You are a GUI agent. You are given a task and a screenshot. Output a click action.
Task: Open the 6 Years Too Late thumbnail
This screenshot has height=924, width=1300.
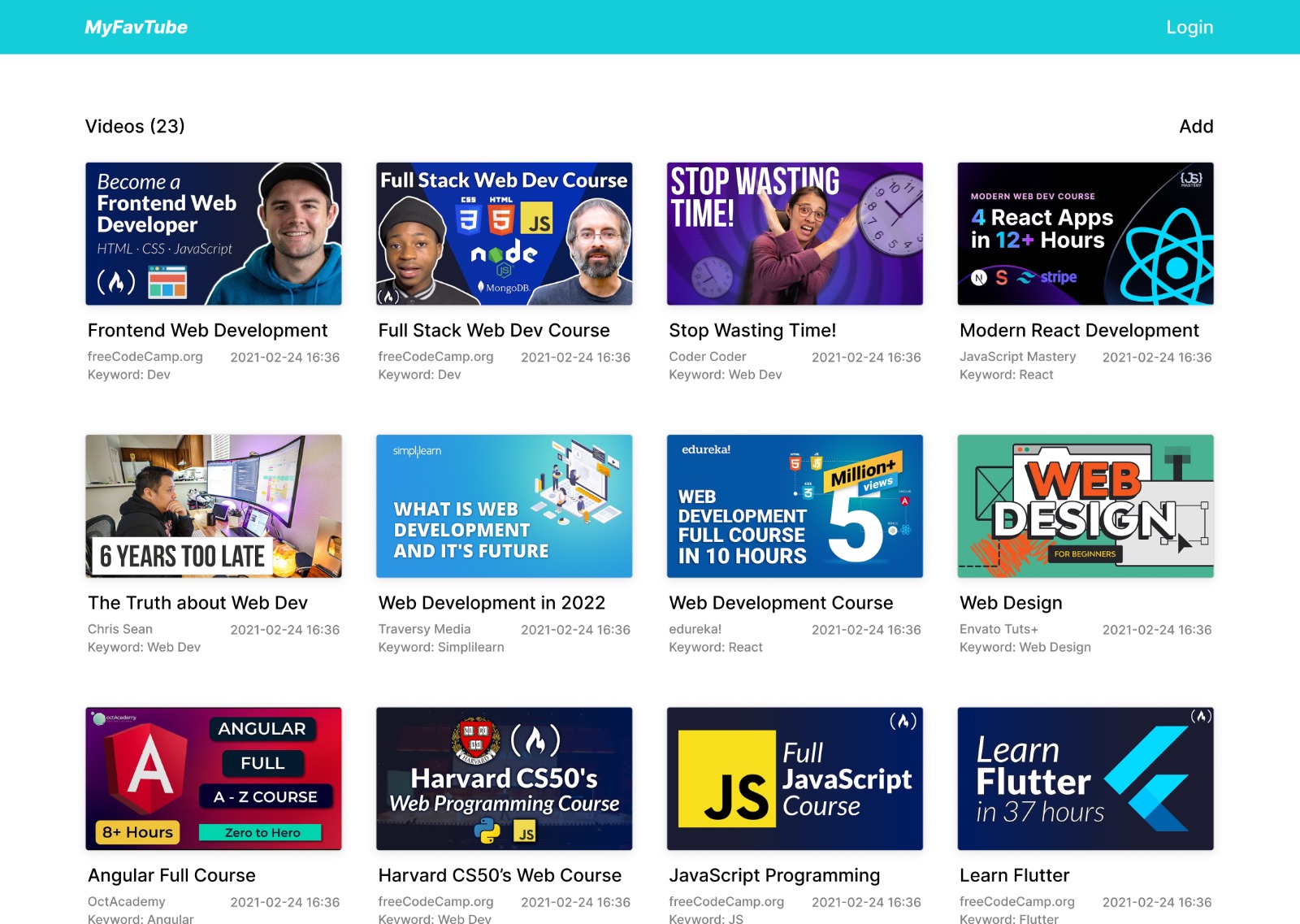214,506
